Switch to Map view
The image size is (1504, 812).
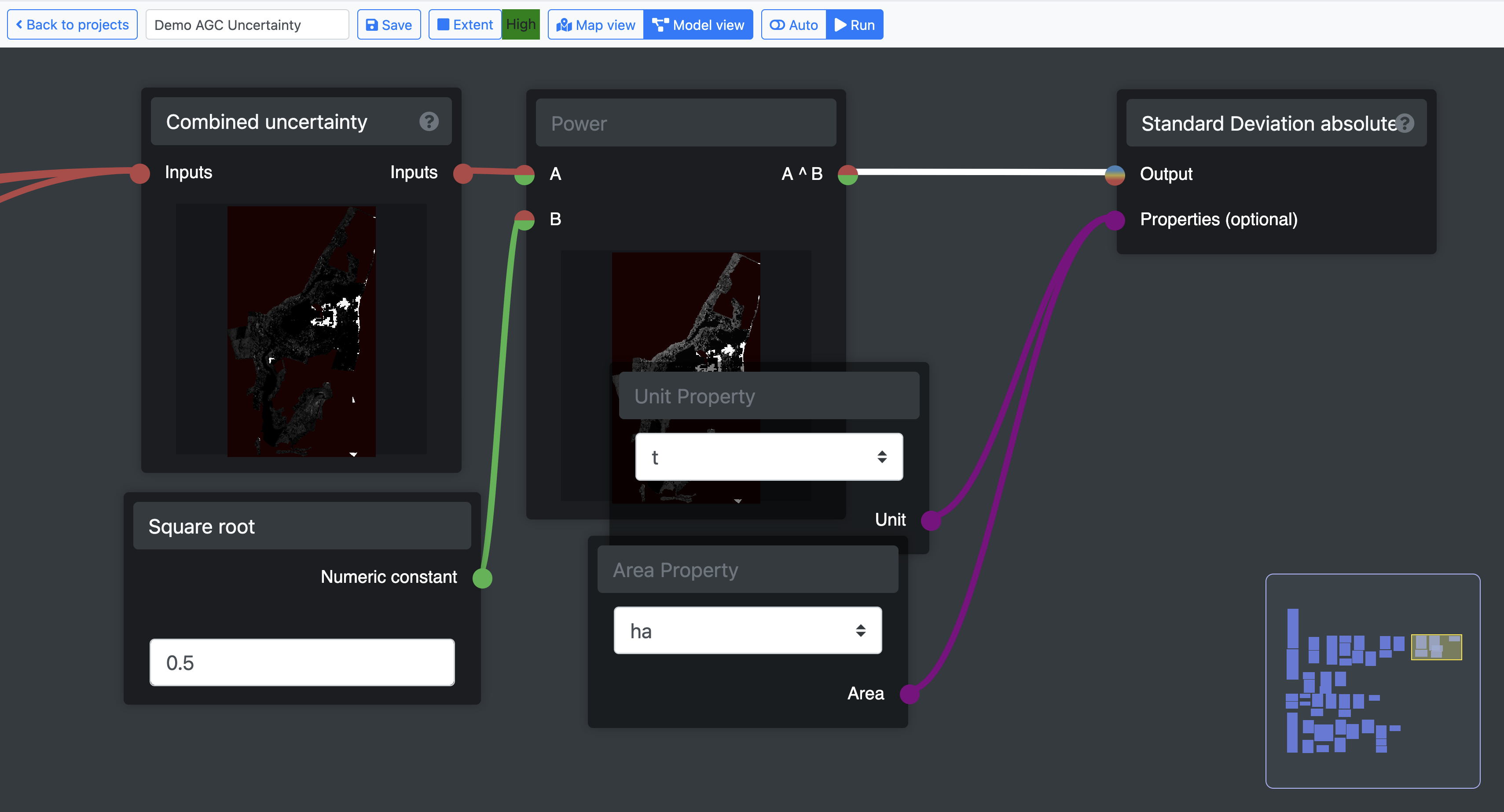pyautogui.click(x=596, y=25)
